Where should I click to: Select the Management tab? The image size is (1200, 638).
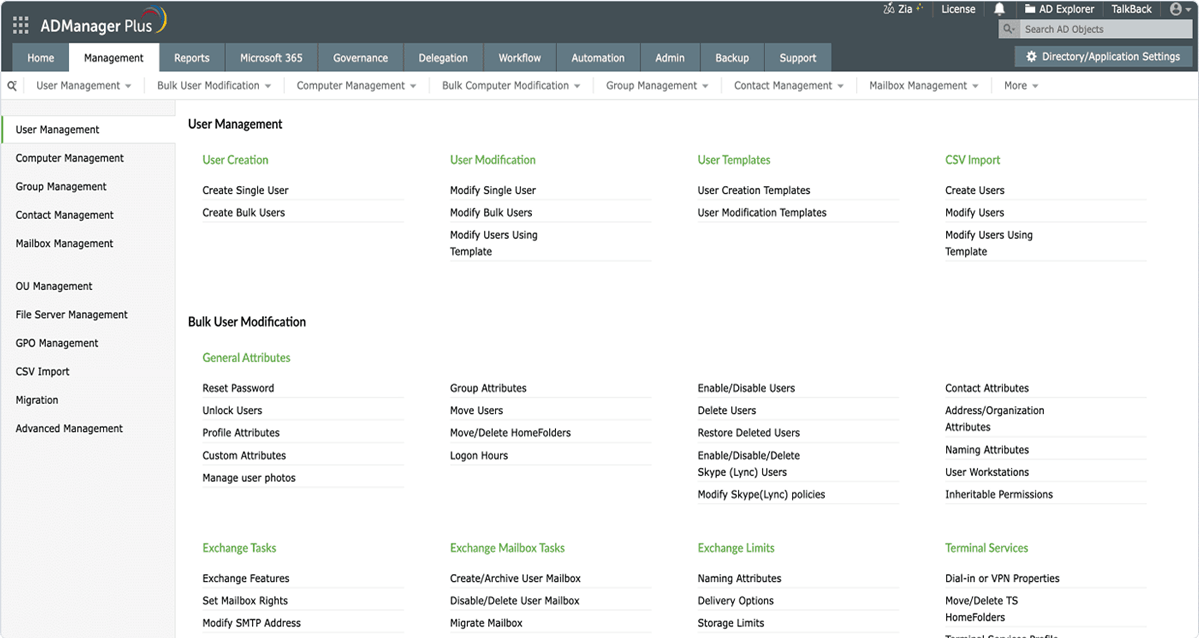pyautogui.click(x=114, y=58)
